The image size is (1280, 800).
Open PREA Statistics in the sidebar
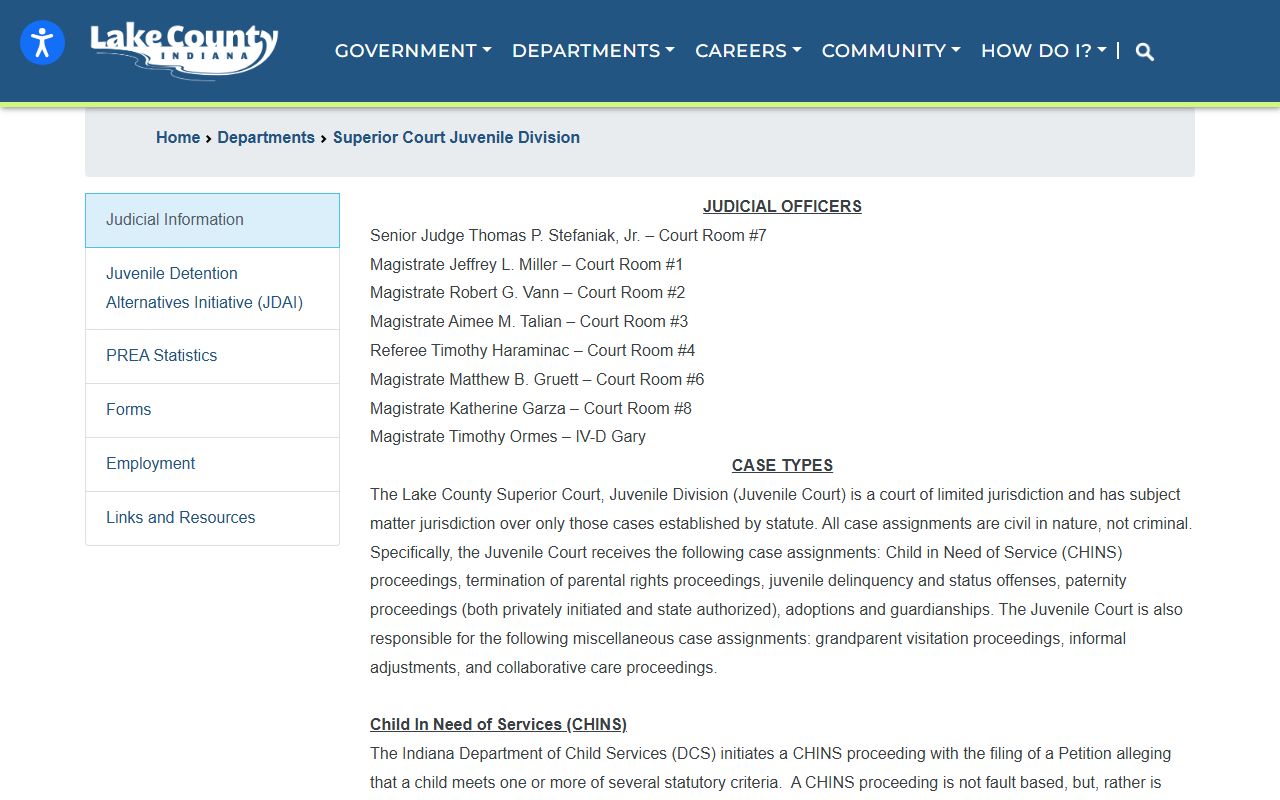coord(212,356)
